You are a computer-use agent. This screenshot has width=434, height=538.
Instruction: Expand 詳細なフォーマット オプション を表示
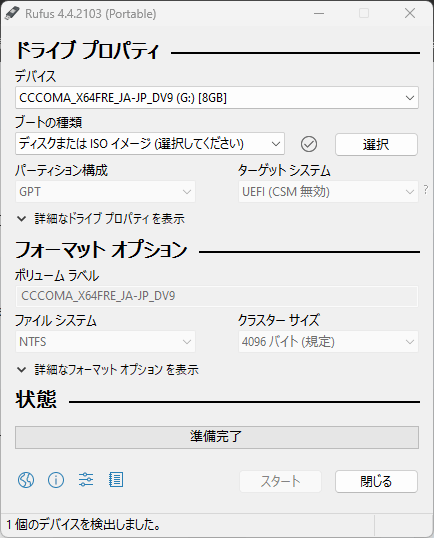(x=107, y=370)
